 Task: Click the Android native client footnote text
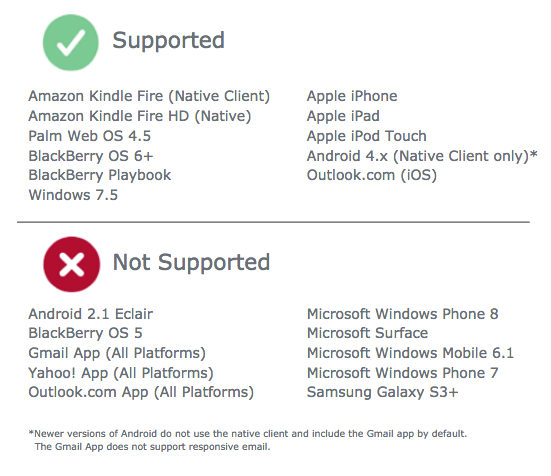click(x=248, y=440)
